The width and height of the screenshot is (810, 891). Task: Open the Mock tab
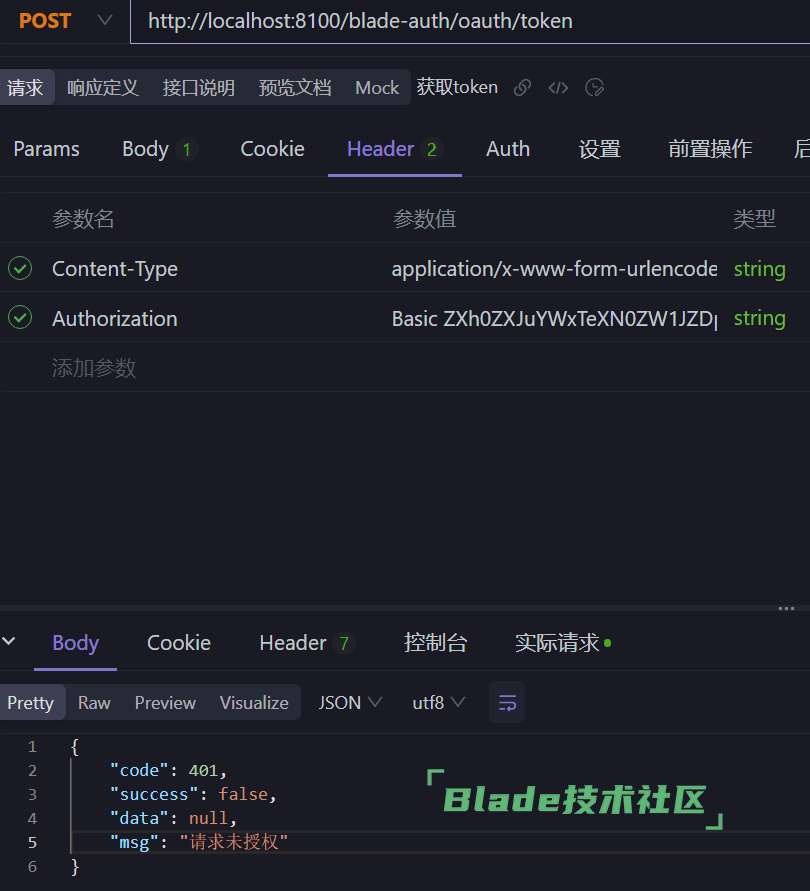[376, 88]
